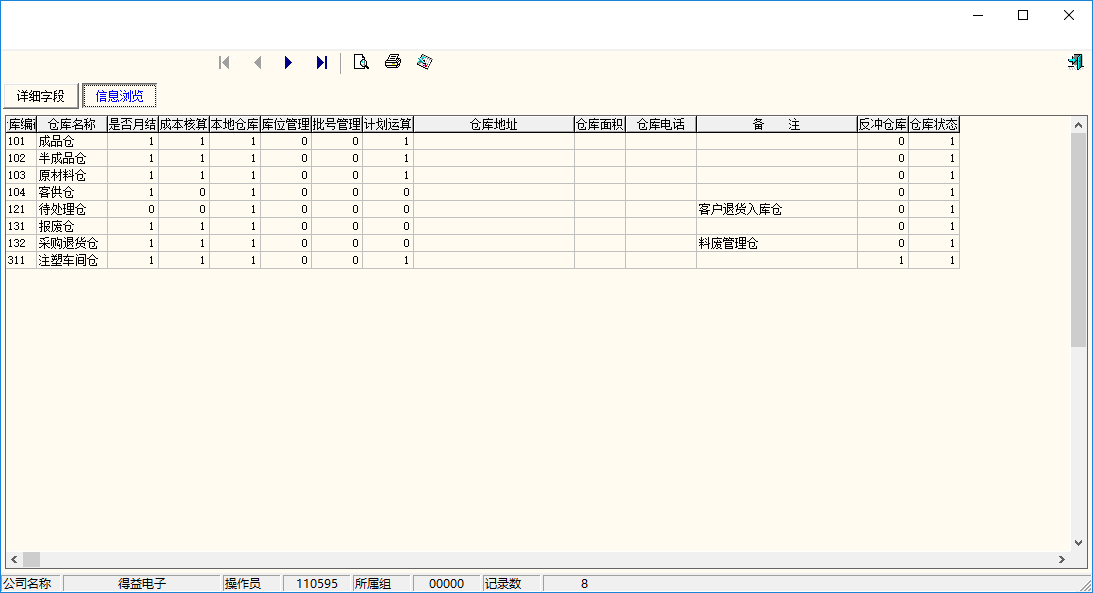The image size is (1093, 593).
Task: Click the 仓库名称 column header
Action: [x=72, y=125]
